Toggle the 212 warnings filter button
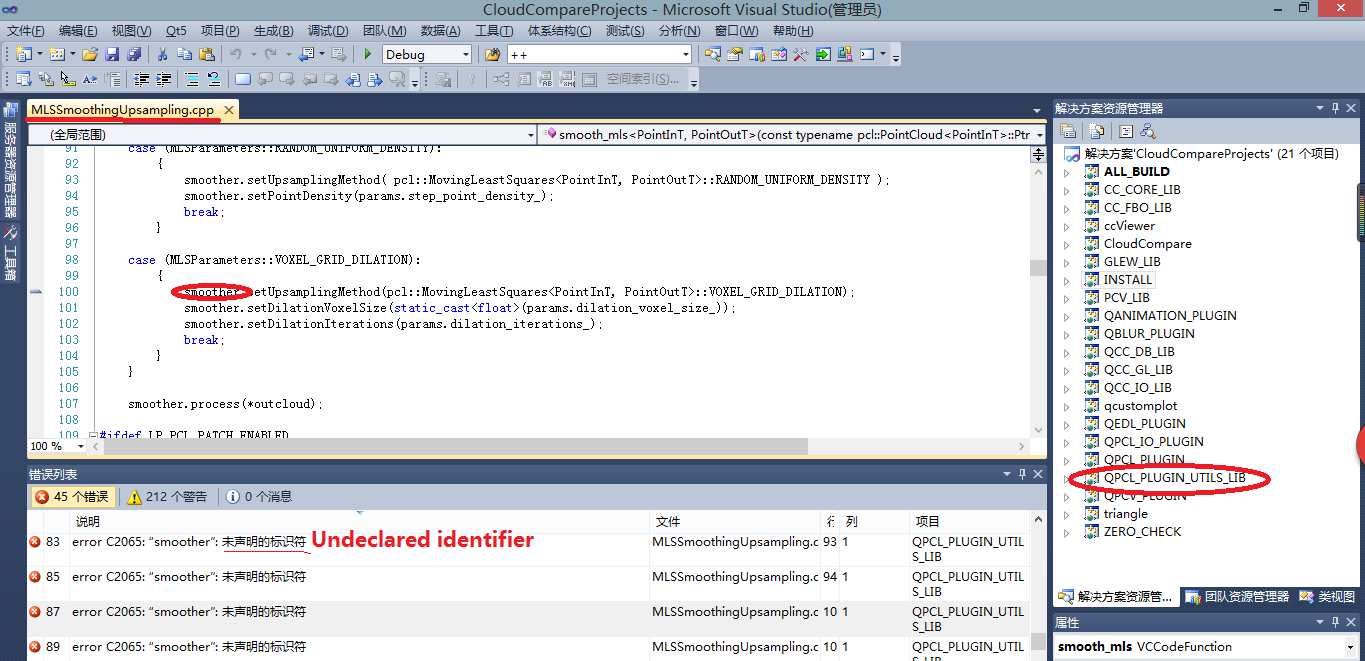Screen dimensions: 1365x661 pyautogui.click(x=167, y=496)
